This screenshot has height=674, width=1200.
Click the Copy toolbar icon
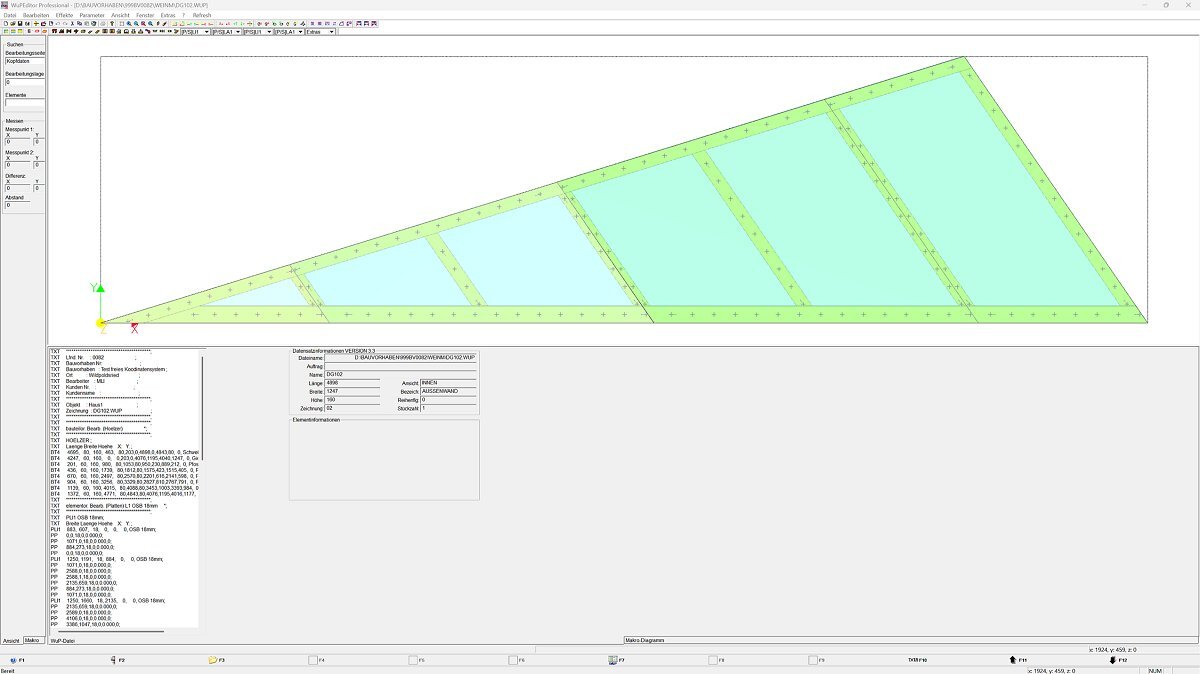coord(79,22)
